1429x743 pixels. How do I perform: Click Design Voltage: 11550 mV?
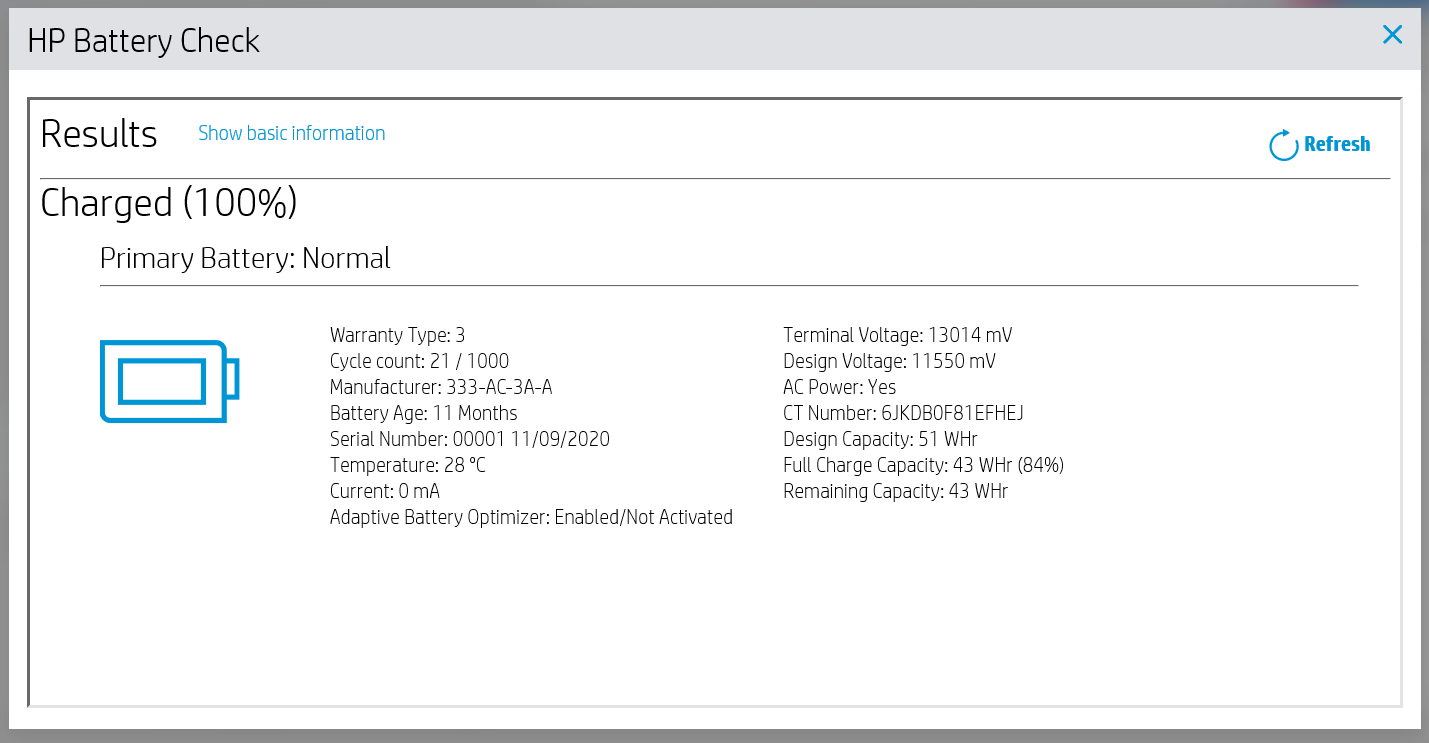889,361
